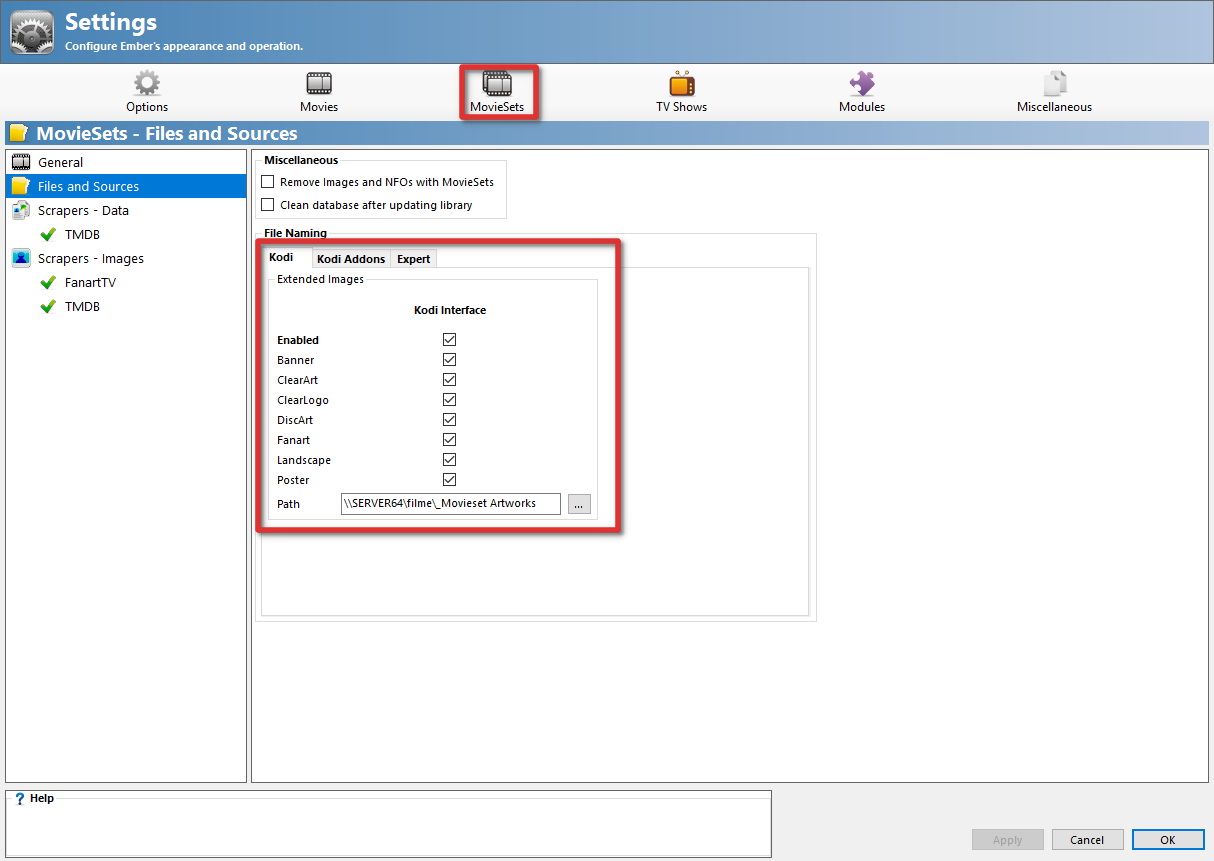1214x861 pixels.
Task: Uncheck the Enabled Kodi Interface checkbox
Action: point(450,340)
